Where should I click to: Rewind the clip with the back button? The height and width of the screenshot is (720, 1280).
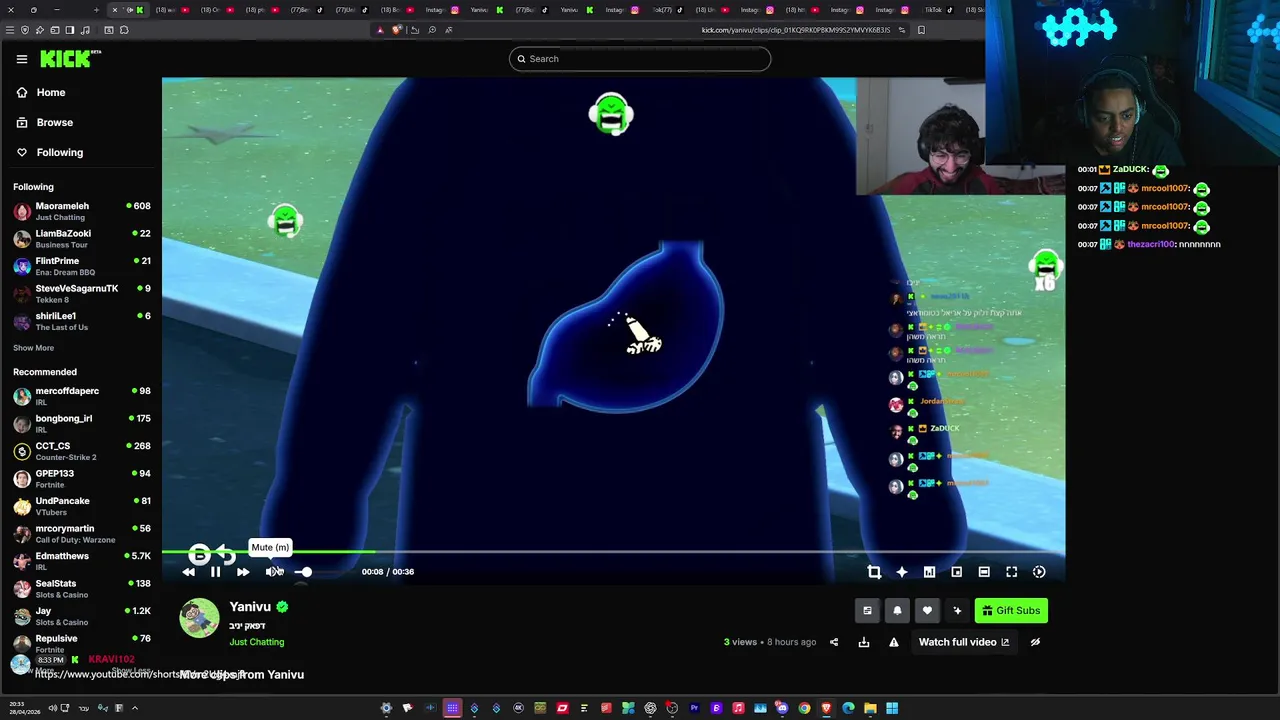point(189,572)
